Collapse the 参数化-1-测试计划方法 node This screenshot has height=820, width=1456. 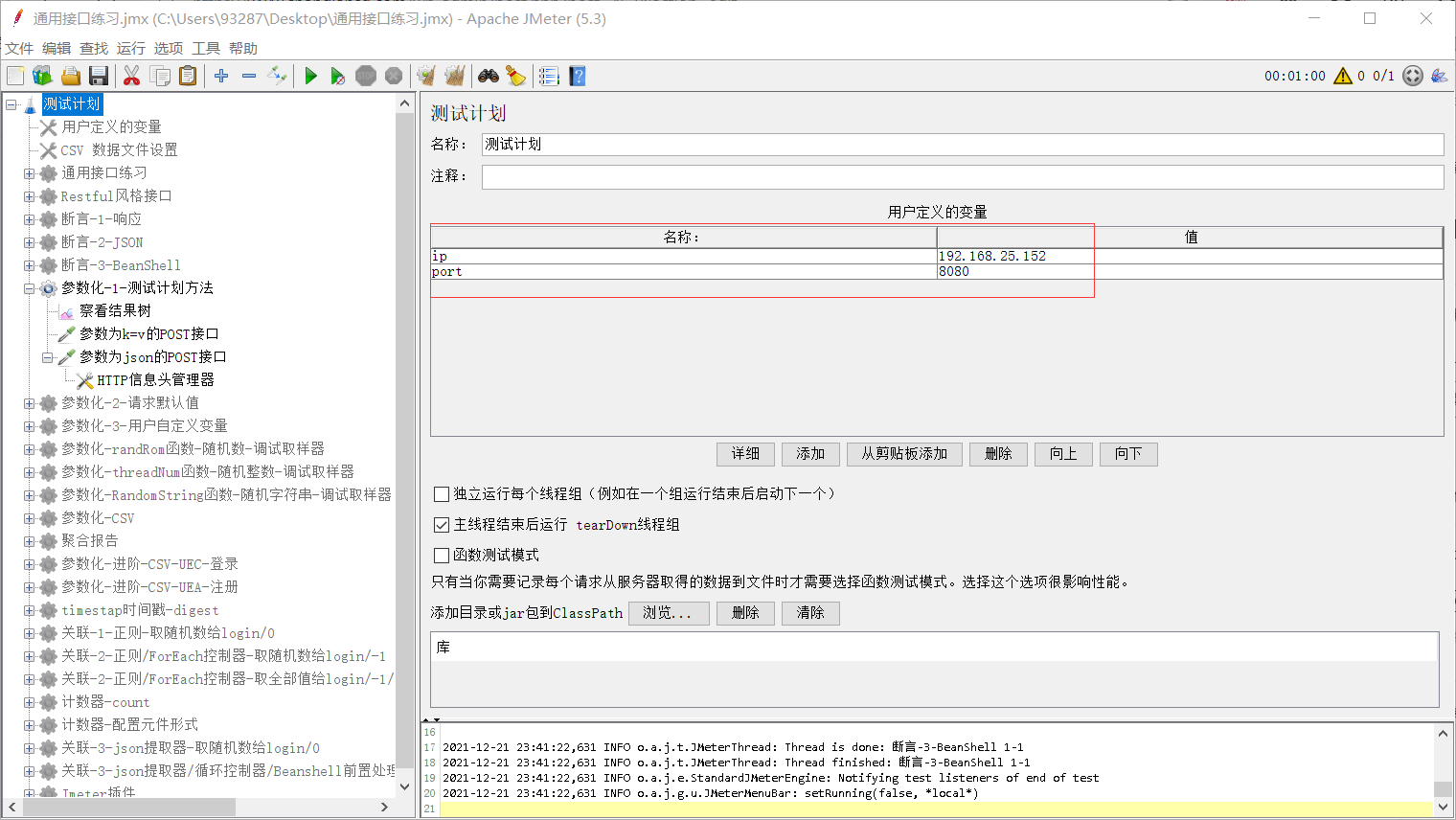click(x=30, y=288)
